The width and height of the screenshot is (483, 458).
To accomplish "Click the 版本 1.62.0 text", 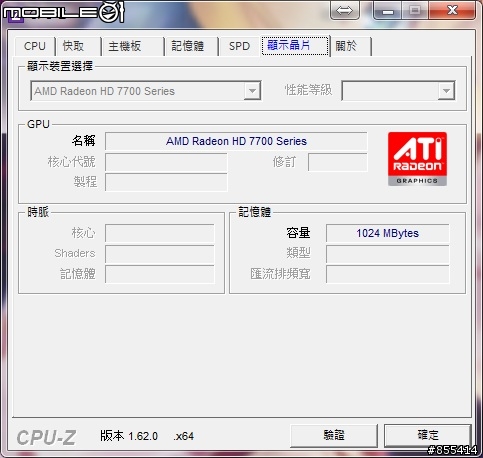I will point(129,436).
